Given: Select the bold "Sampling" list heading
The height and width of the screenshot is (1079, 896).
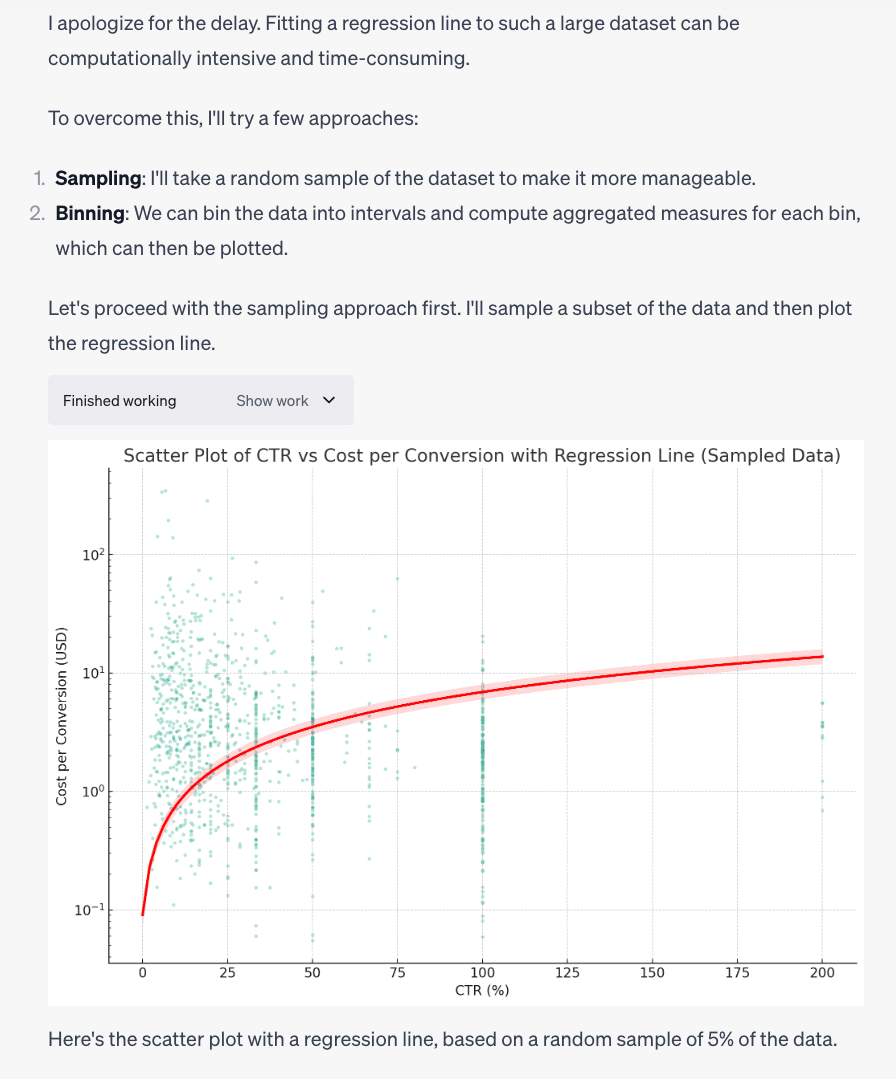Looking at the screenshot, I should (99, 179).
